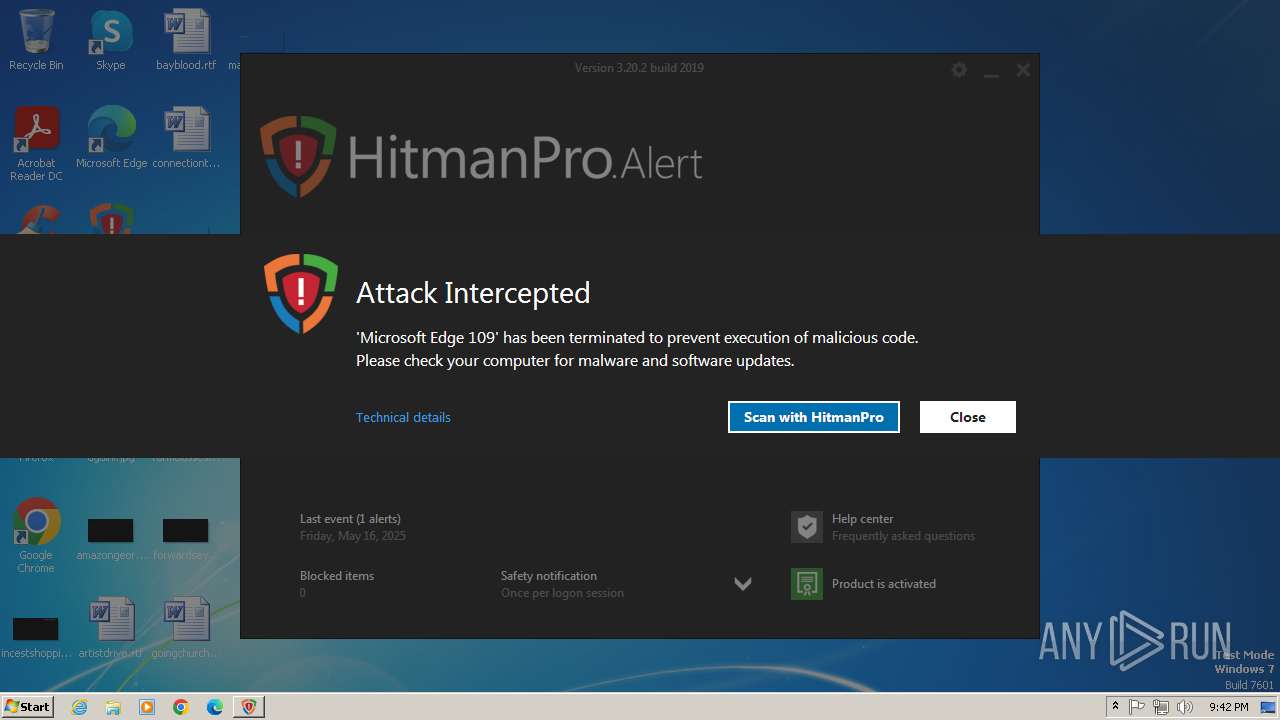Switch to HitmanPro.Alert taskbar button

(249, 707)
